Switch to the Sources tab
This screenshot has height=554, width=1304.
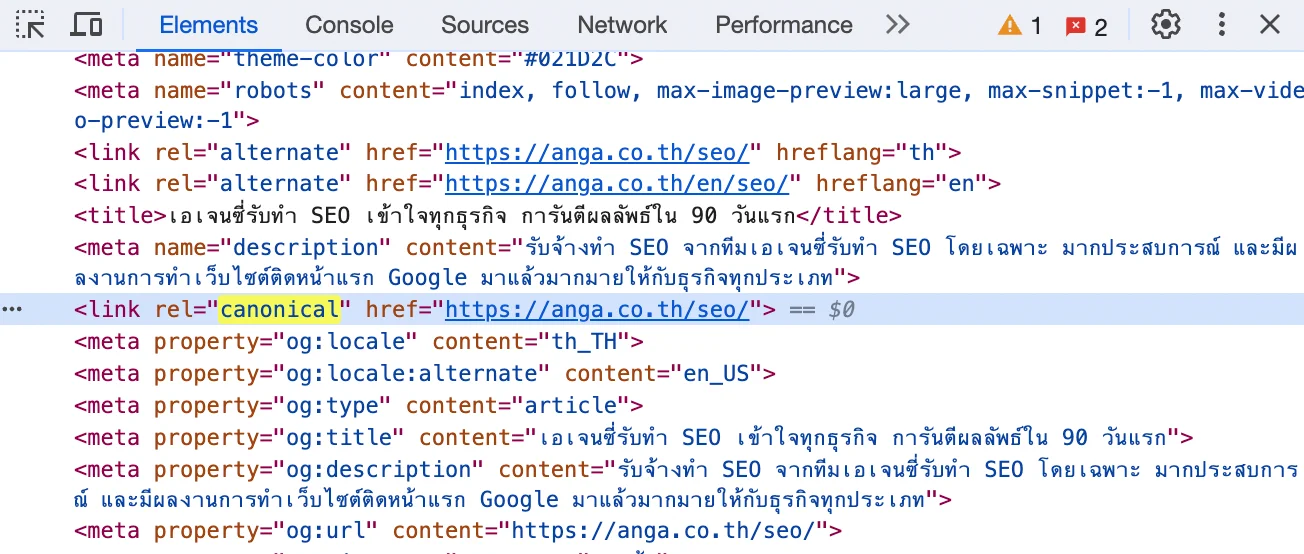[x=485, y=25]
